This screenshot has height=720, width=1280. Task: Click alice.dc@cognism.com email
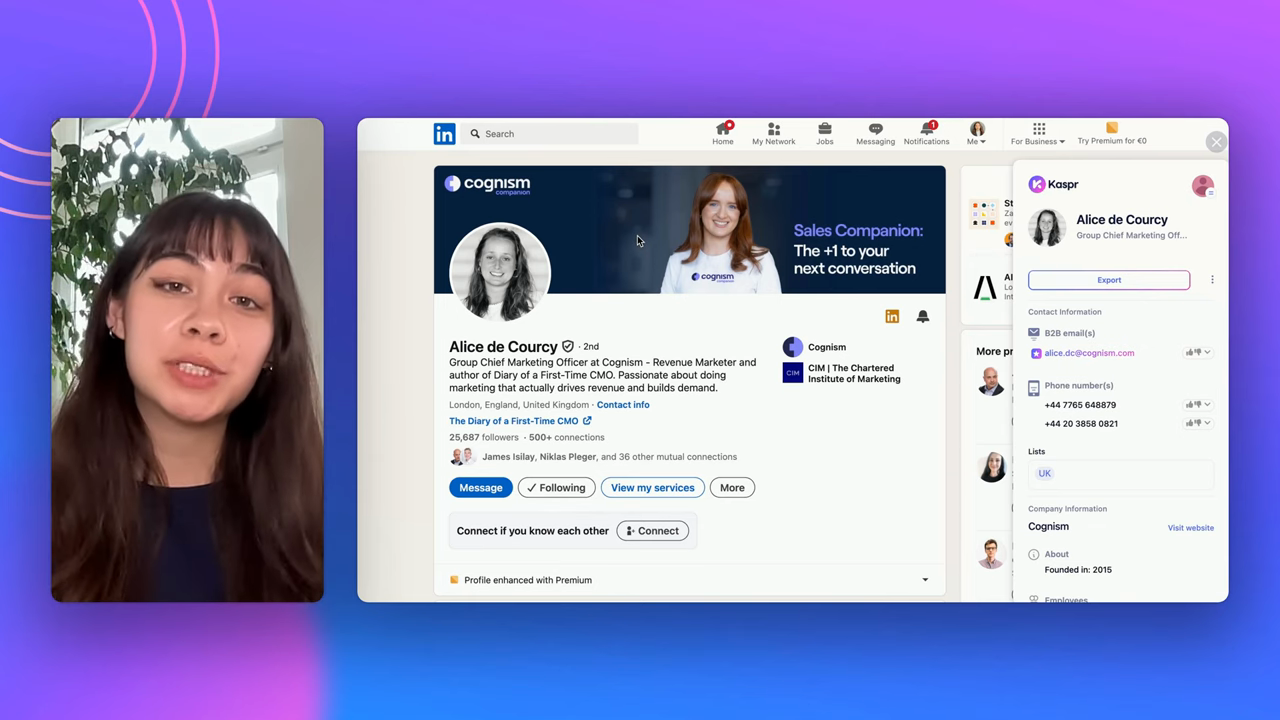coord(1089,353)
